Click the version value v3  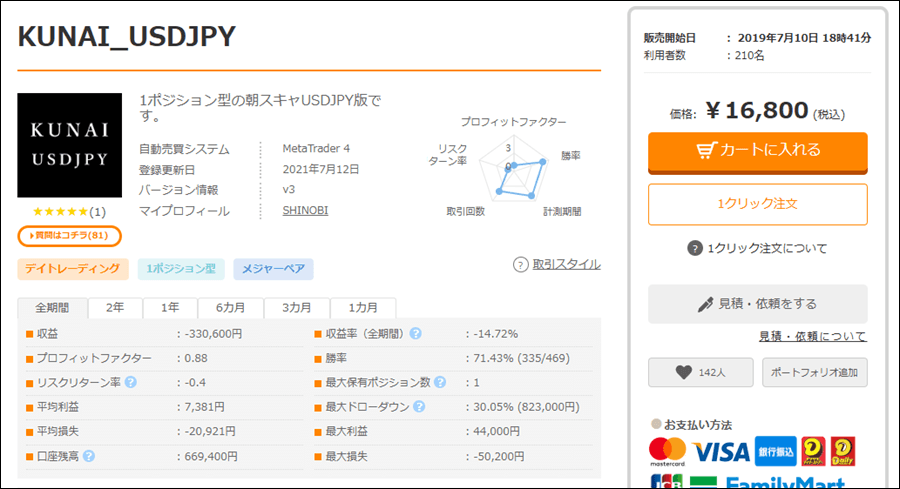pyautogui.click(x=289, y=189)
